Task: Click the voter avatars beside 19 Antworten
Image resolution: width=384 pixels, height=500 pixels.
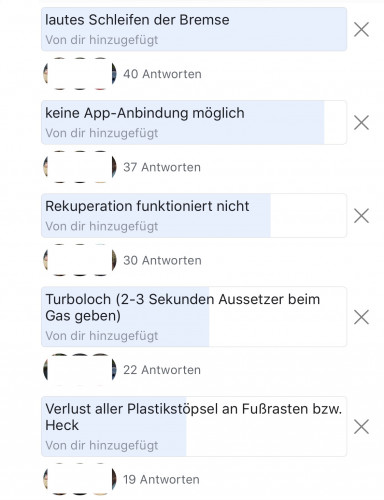Action: tap(80, 479)
